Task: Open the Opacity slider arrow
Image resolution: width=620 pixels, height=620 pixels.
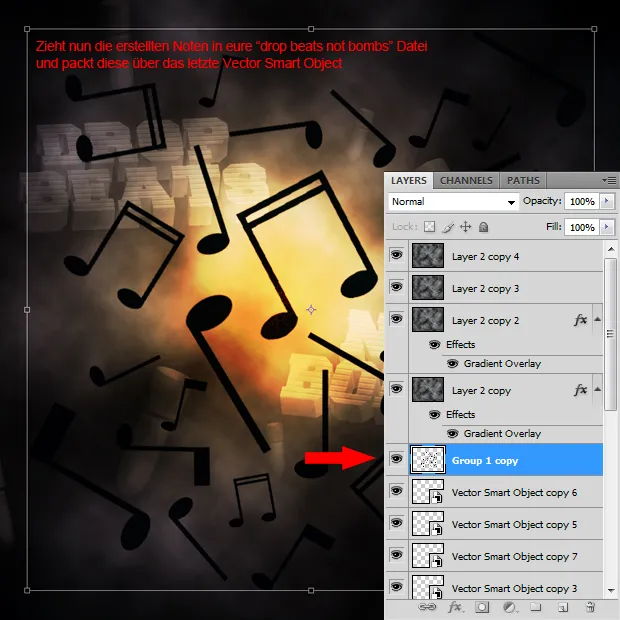Action: [605, 202]
